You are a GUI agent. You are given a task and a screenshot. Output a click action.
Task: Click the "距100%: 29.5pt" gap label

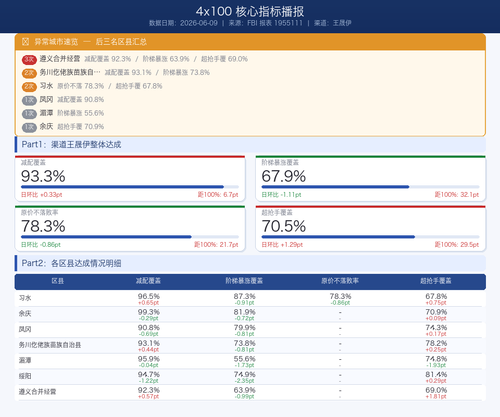click(x=457, y=245)
